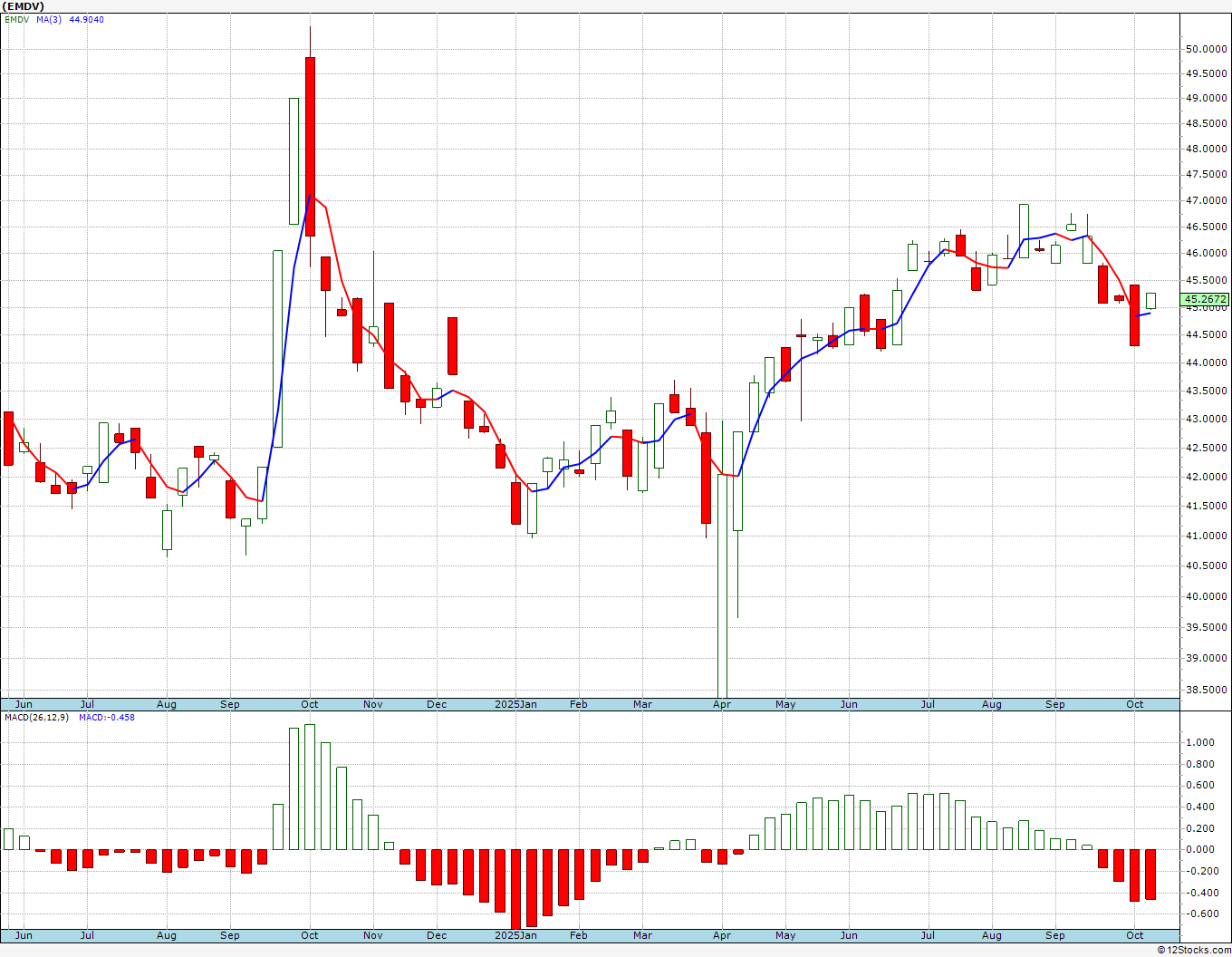
Task: Click the tall red candle peaking near 50.0000
Action: click(310, 147)
